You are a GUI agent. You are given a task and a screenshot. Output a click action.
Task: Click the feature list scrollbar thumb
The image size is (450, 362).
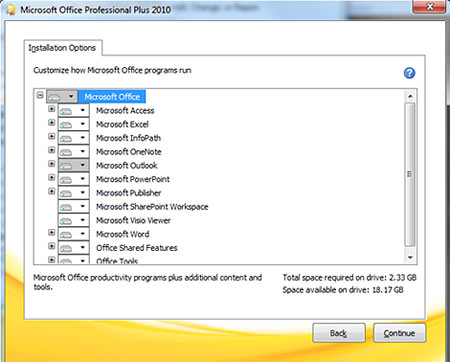(x=410, y=174)
